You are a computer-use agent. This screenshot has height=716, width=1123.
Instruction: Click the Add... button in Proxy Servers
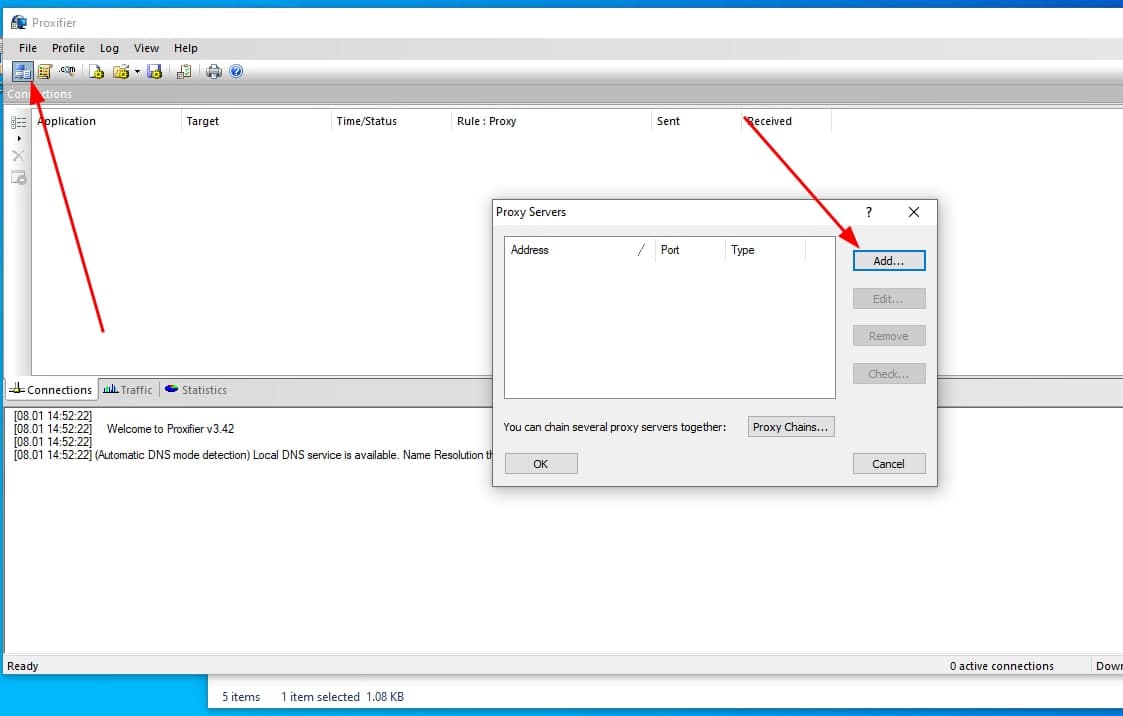(x=888, y=260)
